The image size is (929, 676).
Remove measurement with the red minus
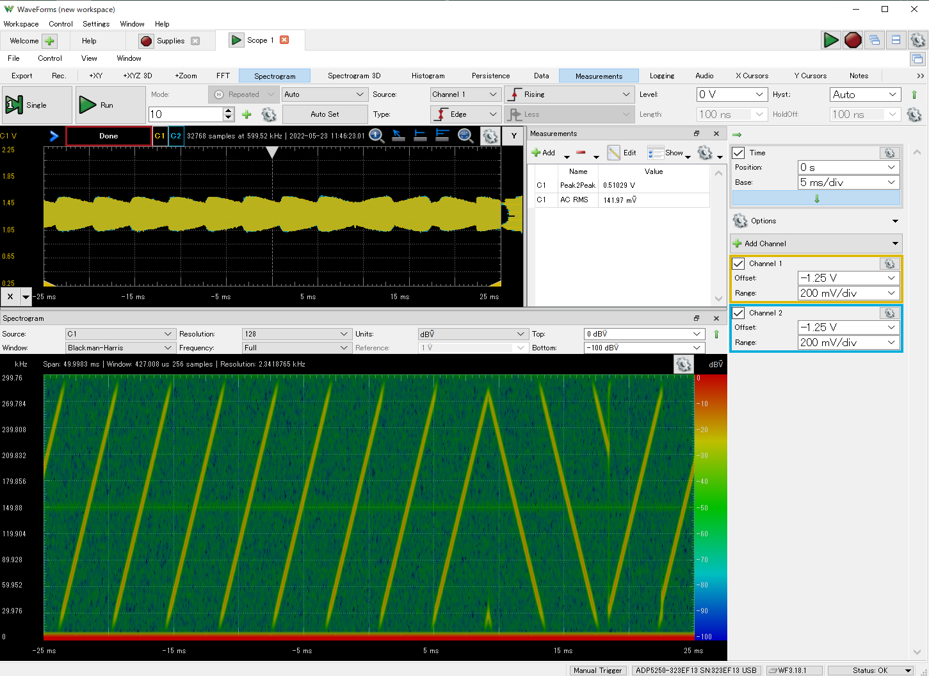[581, 153]
